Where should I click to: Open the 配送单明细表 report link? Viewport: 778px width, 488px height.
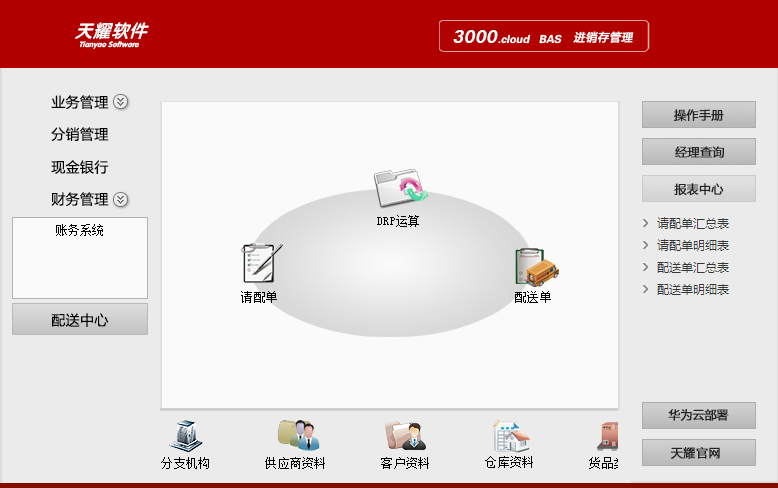pyautogui.click(x=693, y=290)
